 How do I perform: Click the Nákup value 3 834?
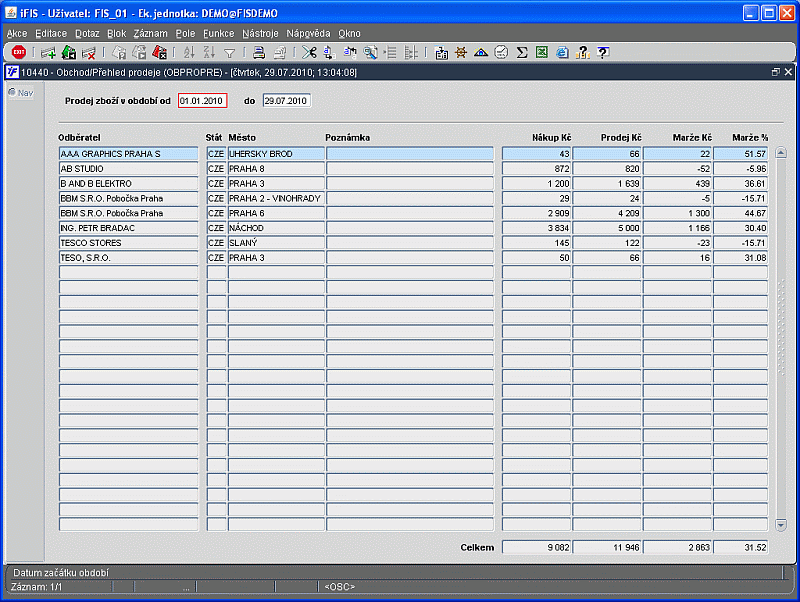click(x=537, y=228)
